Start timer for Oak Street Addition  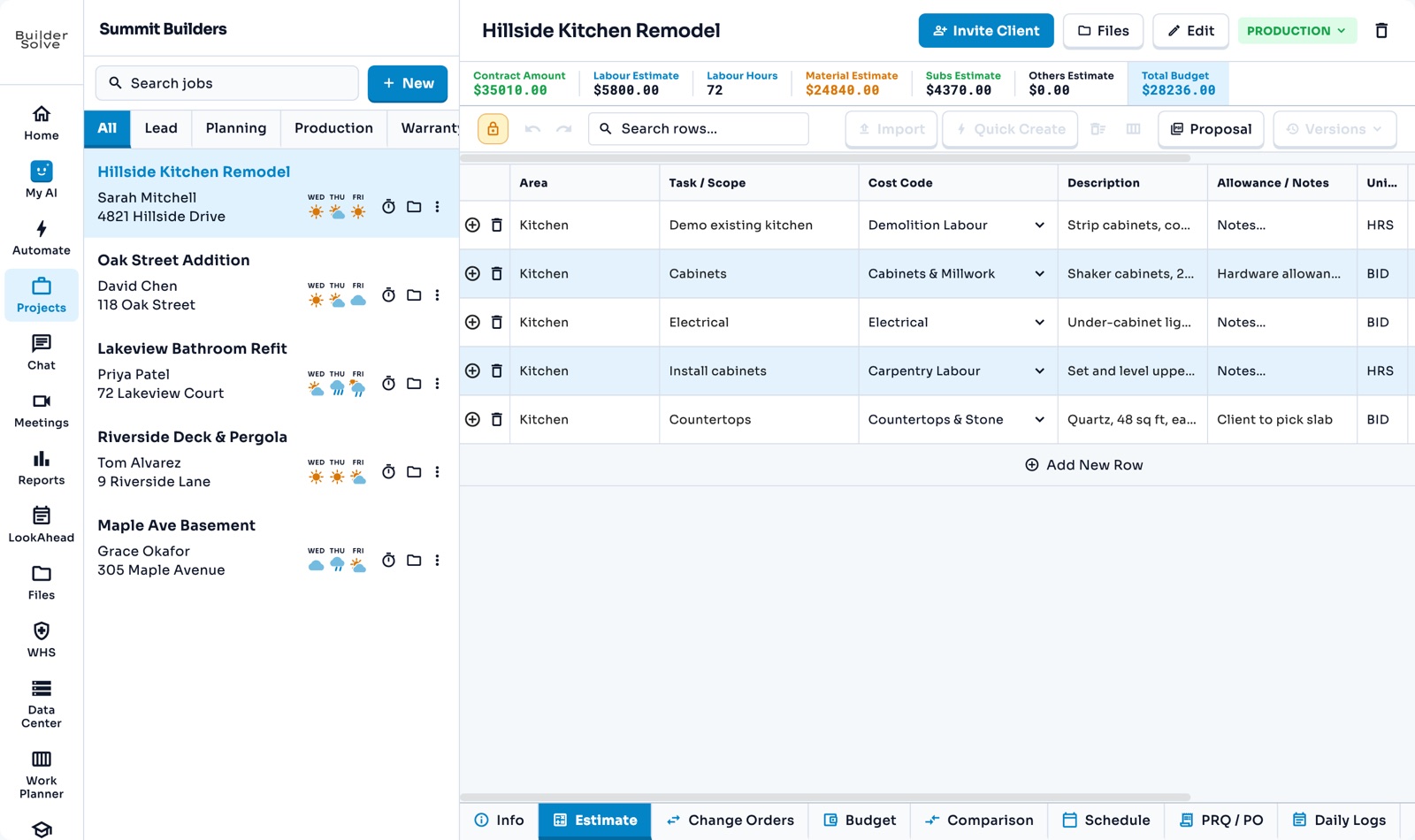[x=388, y=295]
